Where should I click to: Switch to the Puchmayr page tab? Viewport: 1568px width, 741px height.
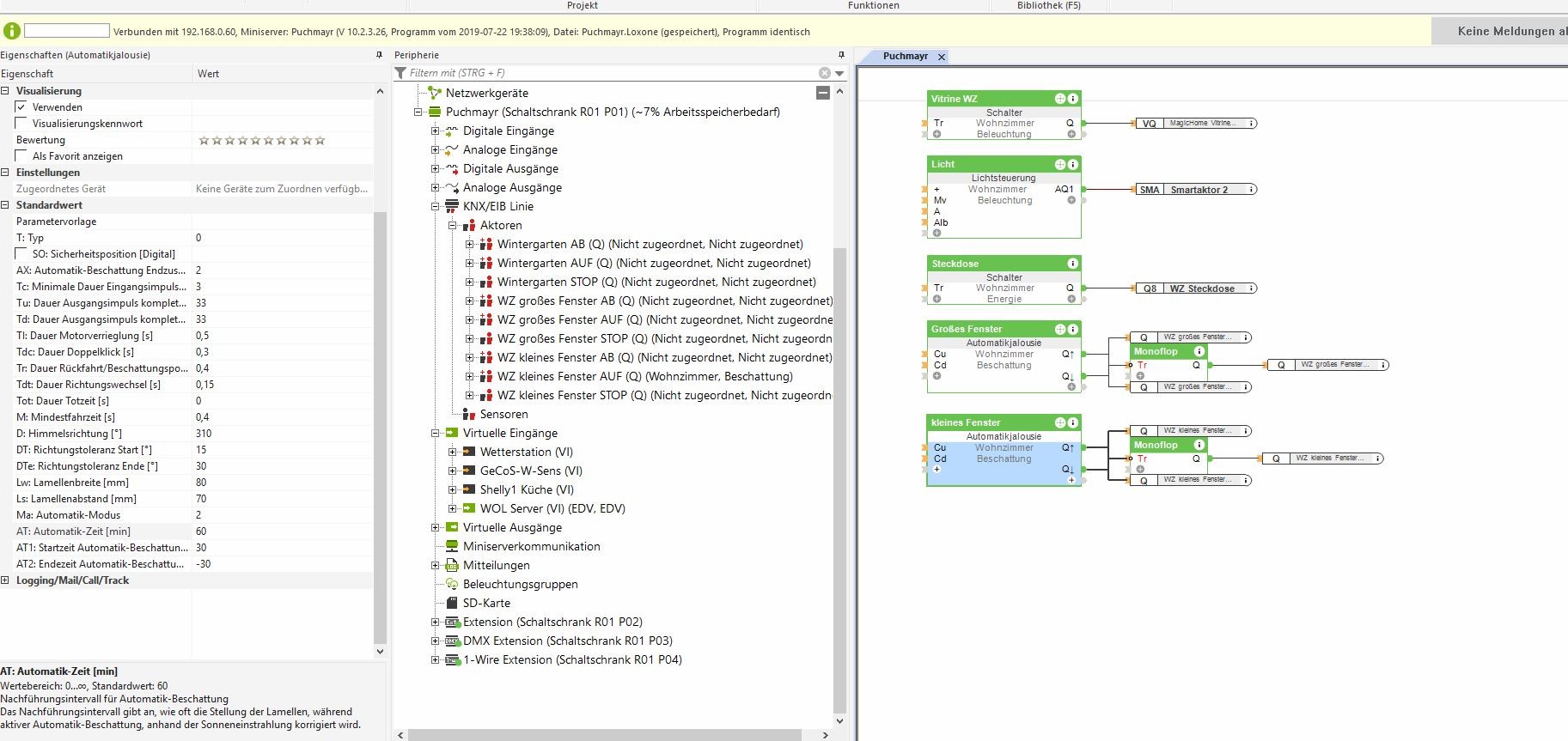click(x=906, y=57)
